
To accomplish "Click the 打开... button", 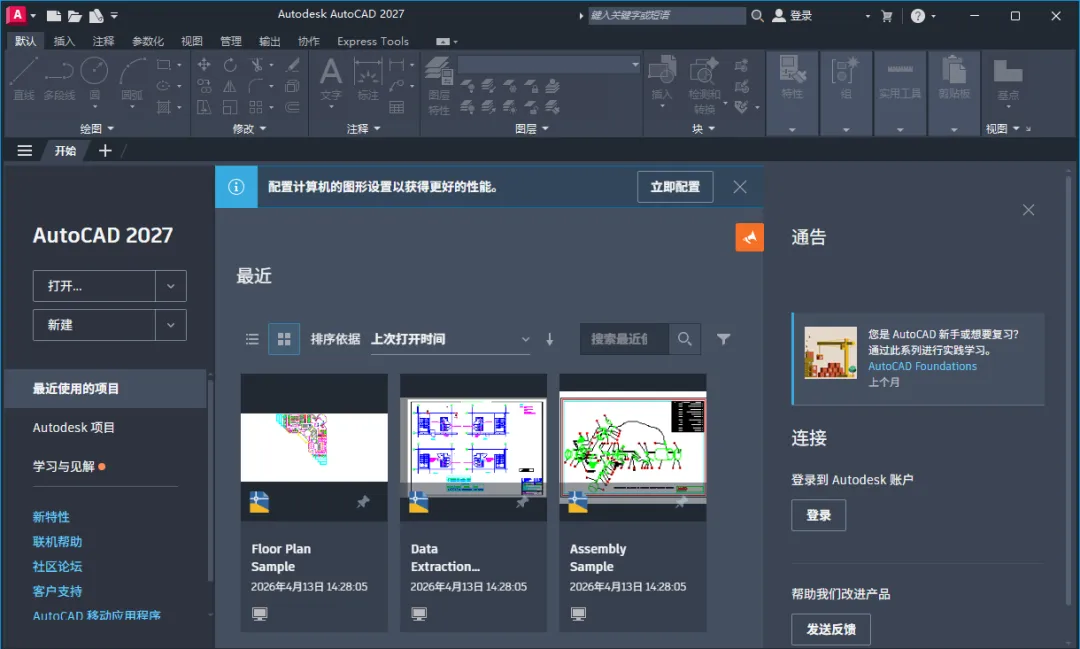I will pyautogui.click(x=94, y=286).
